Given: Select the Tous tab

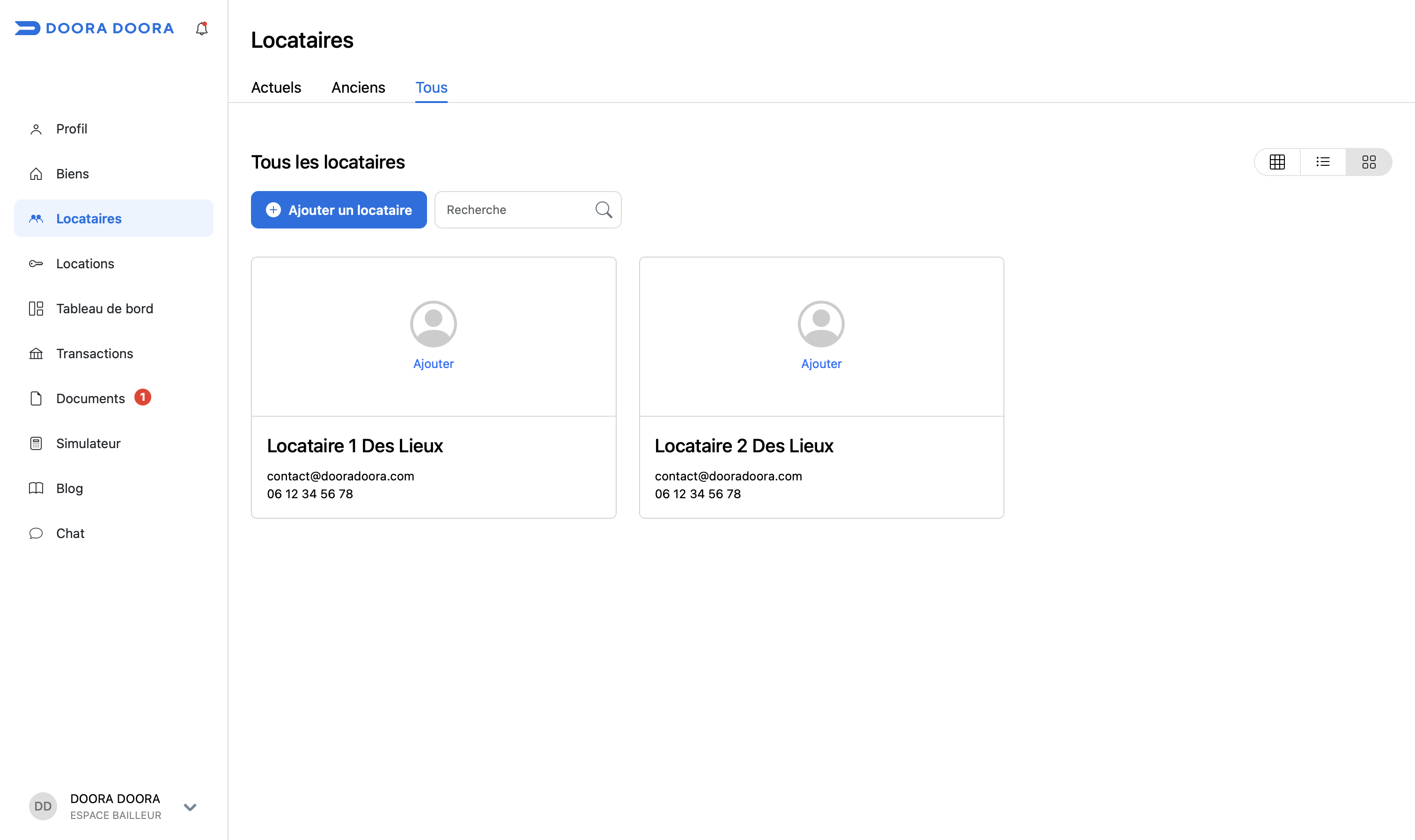Looking at the screenshot, I should 431,87.
